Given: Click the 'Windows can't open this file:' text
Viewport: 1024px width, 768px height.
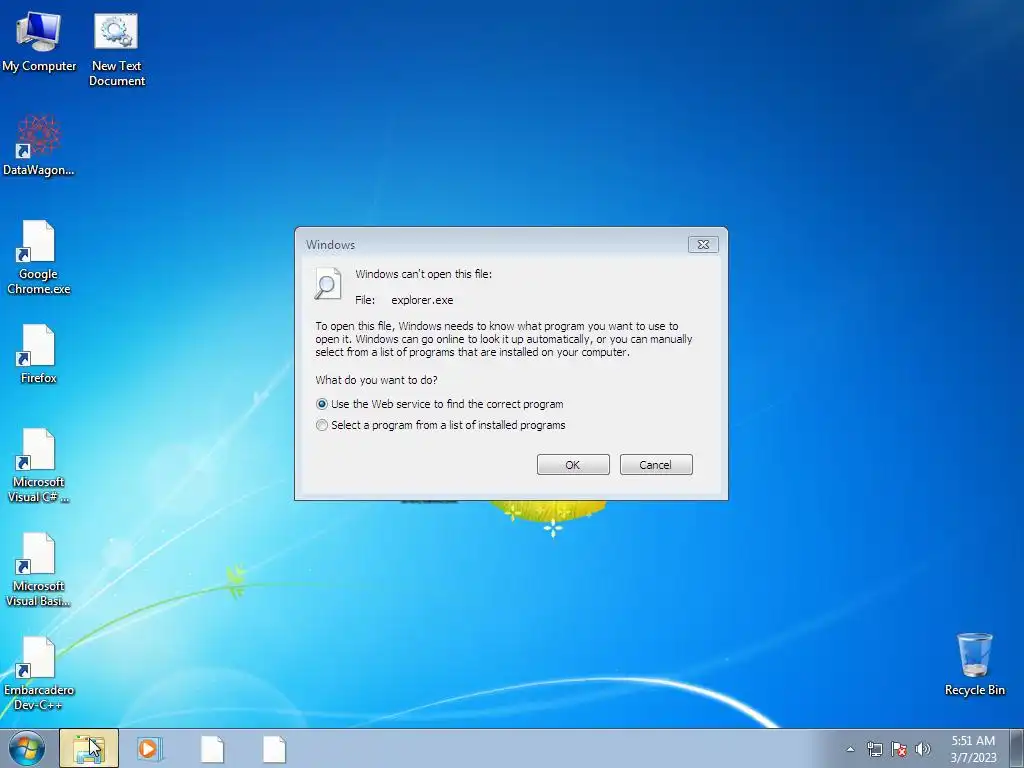Looking at the screenshot, I should [424, 274].
